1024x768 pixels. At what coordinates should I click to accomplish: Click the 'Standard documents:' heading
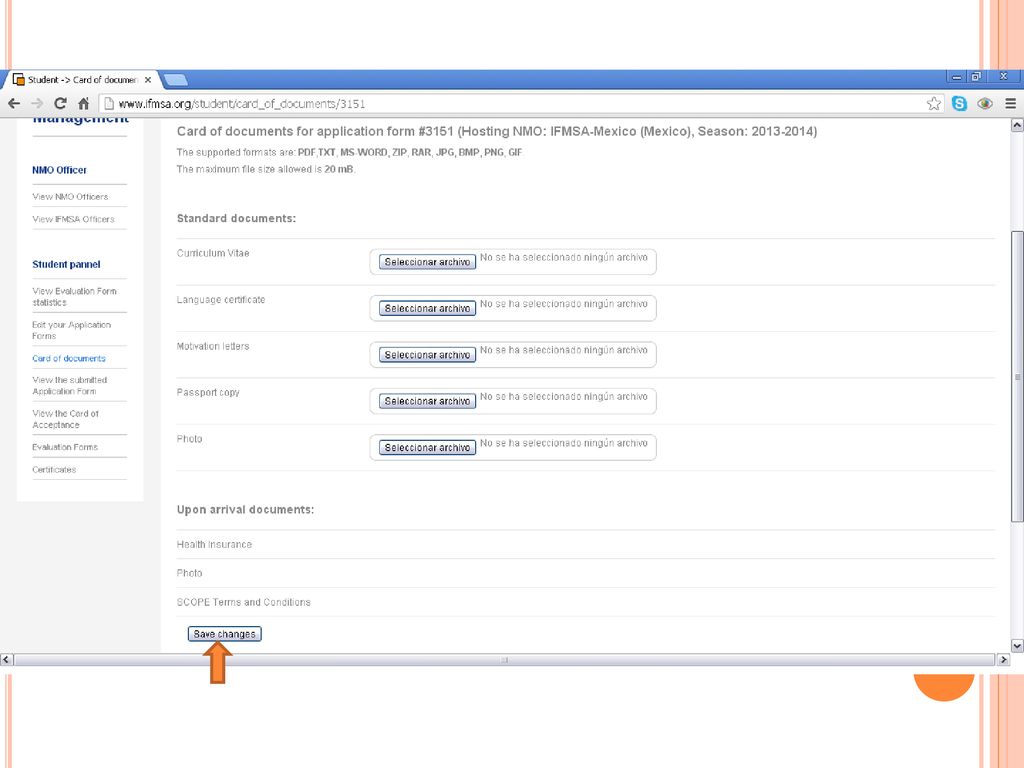236,218
